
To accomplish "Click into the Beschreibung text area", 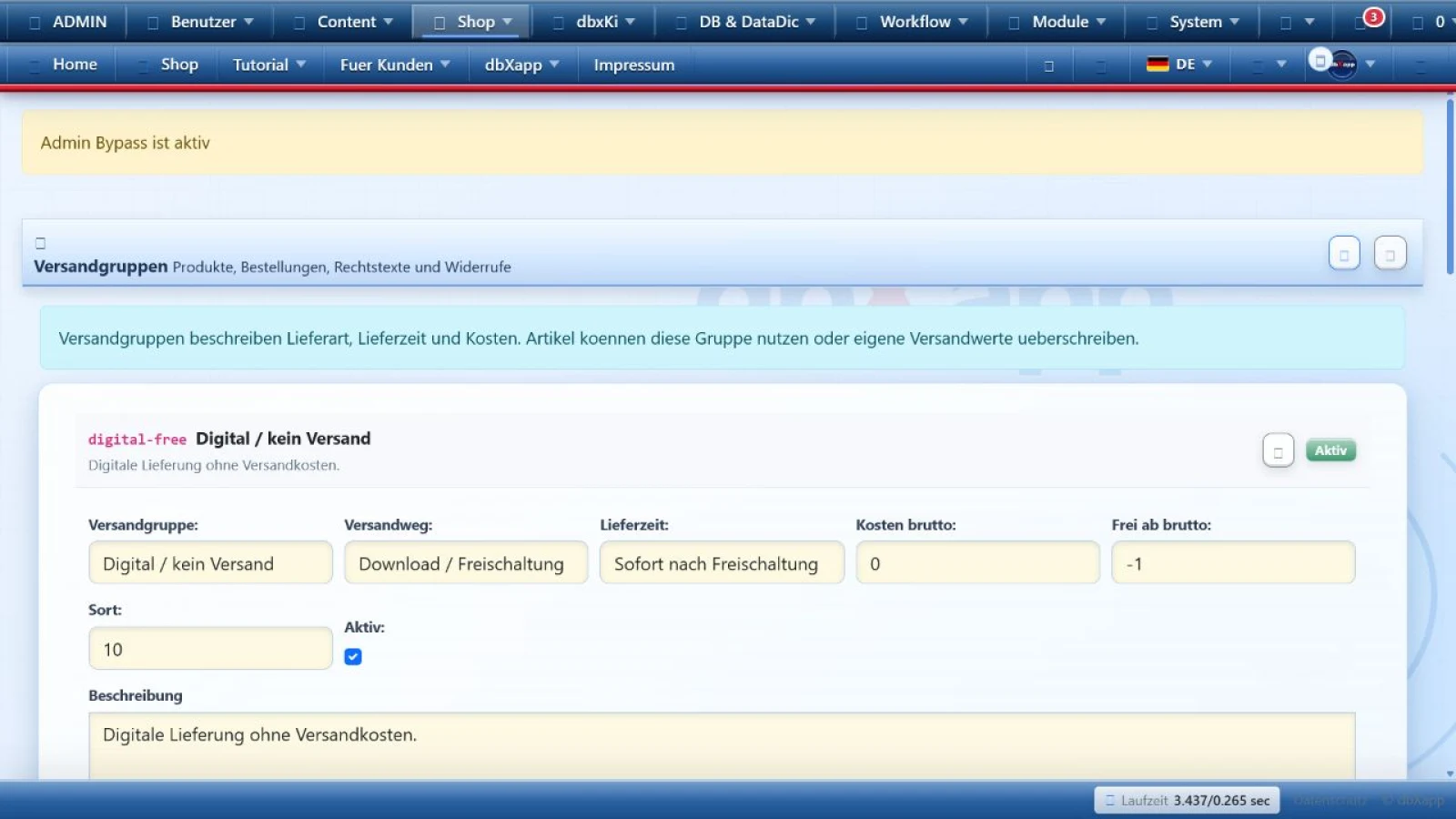I will (x=722, y=745).
